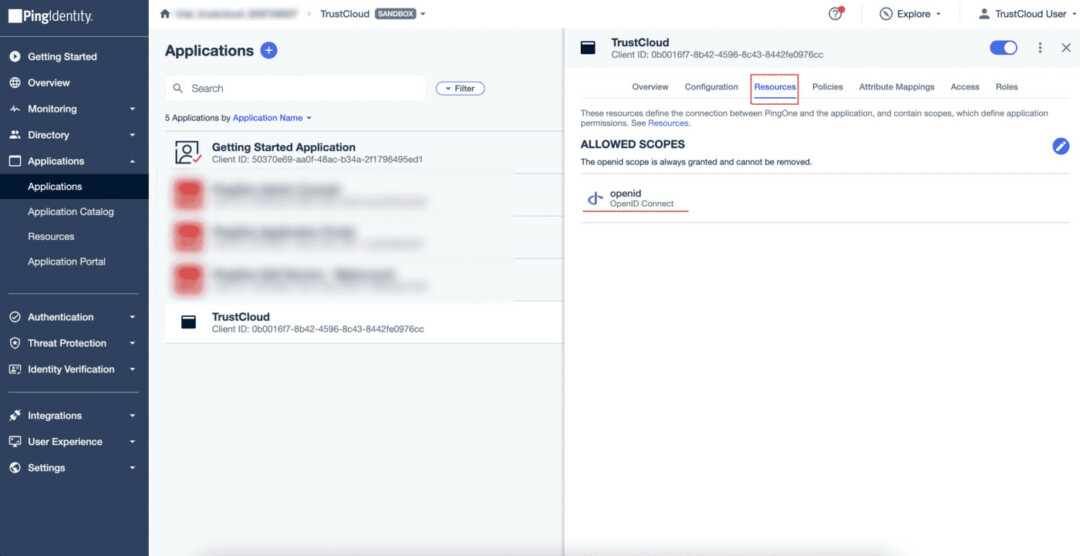Expand the User Experience section
Image resolution: width=1080 pixels, height=556 pixels.
[133, 442]
